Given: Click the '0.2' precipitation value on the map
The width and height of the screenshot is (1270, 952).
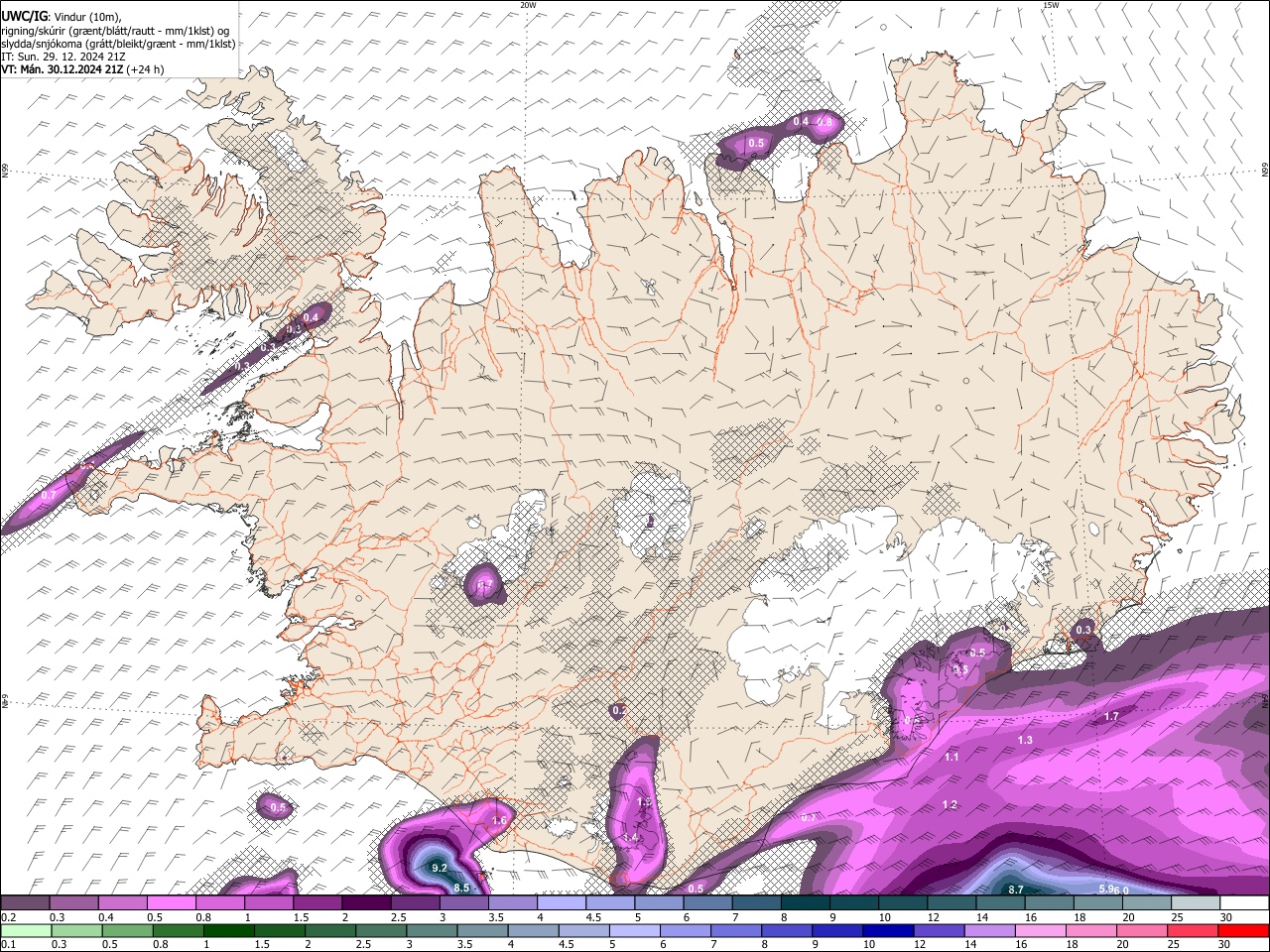Looking at the screenshot, I should pos(619,710).
